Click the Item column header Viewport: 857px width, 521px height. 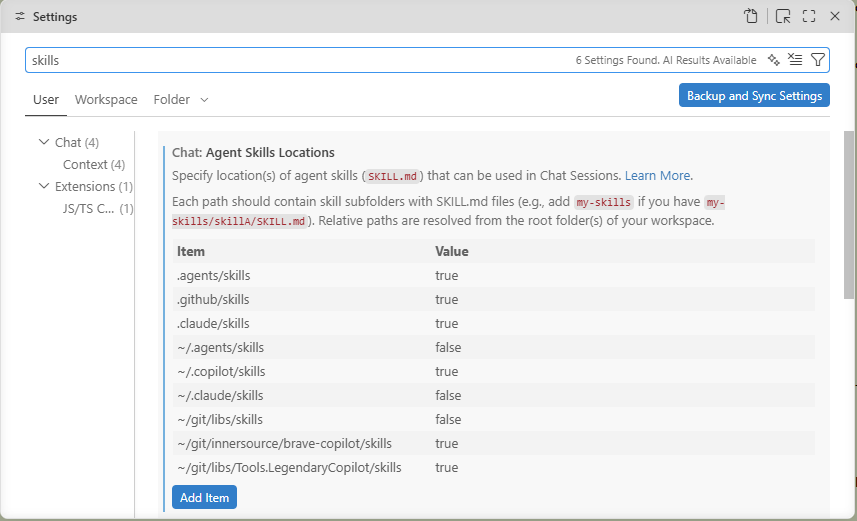[191, 251]
